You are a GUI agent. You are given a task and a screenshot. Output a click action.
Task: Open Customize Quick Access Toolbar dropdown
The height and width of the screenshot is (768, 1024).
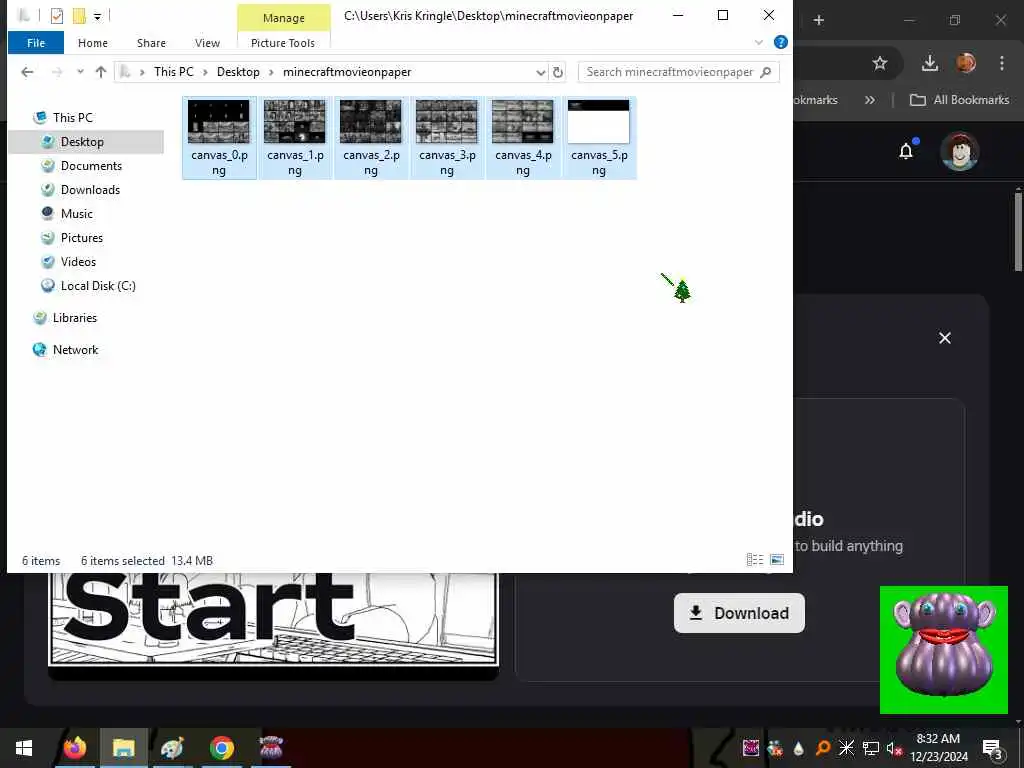97,16
